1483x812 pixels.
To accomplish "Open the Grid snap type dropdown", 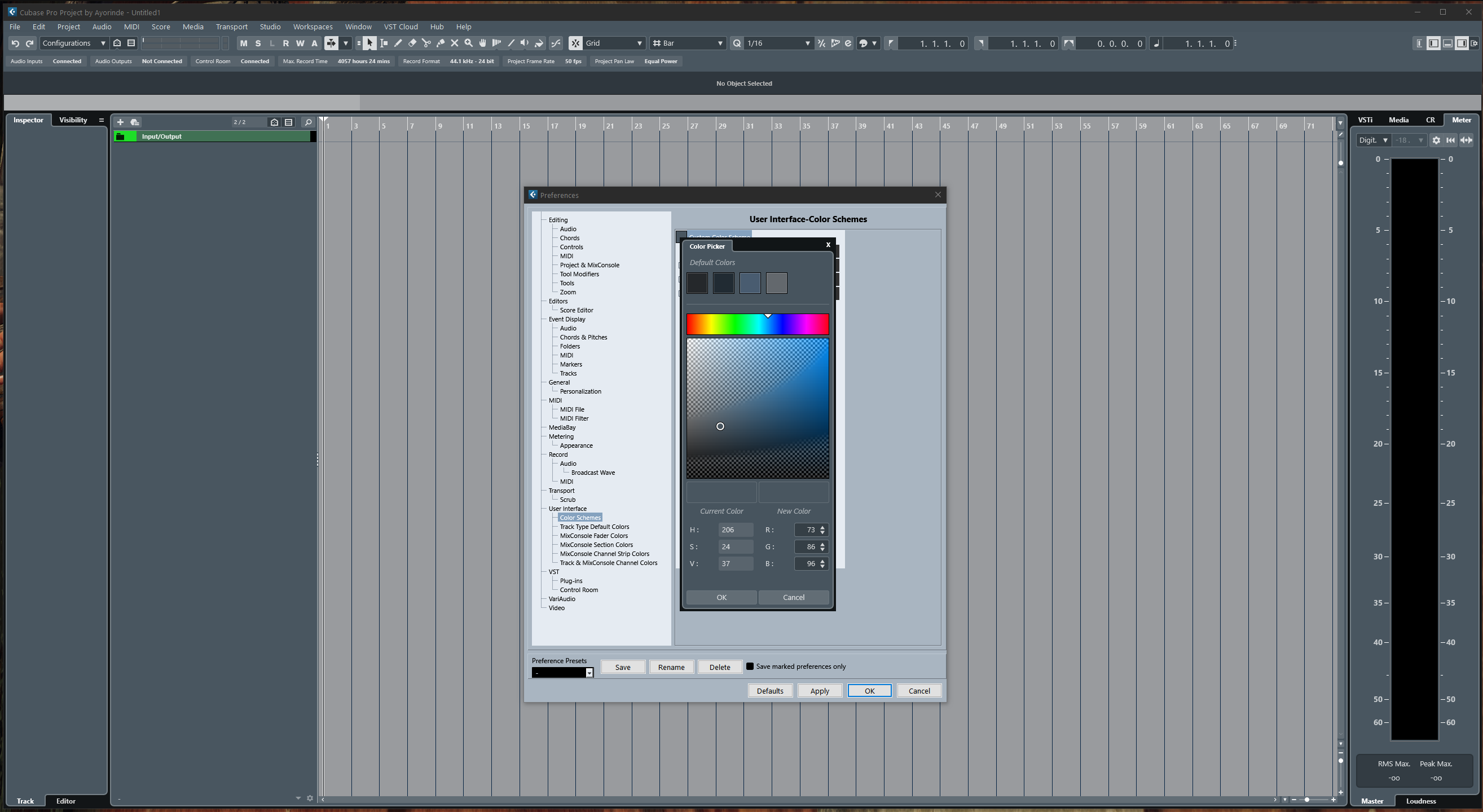I will click(x=614, y=43).
